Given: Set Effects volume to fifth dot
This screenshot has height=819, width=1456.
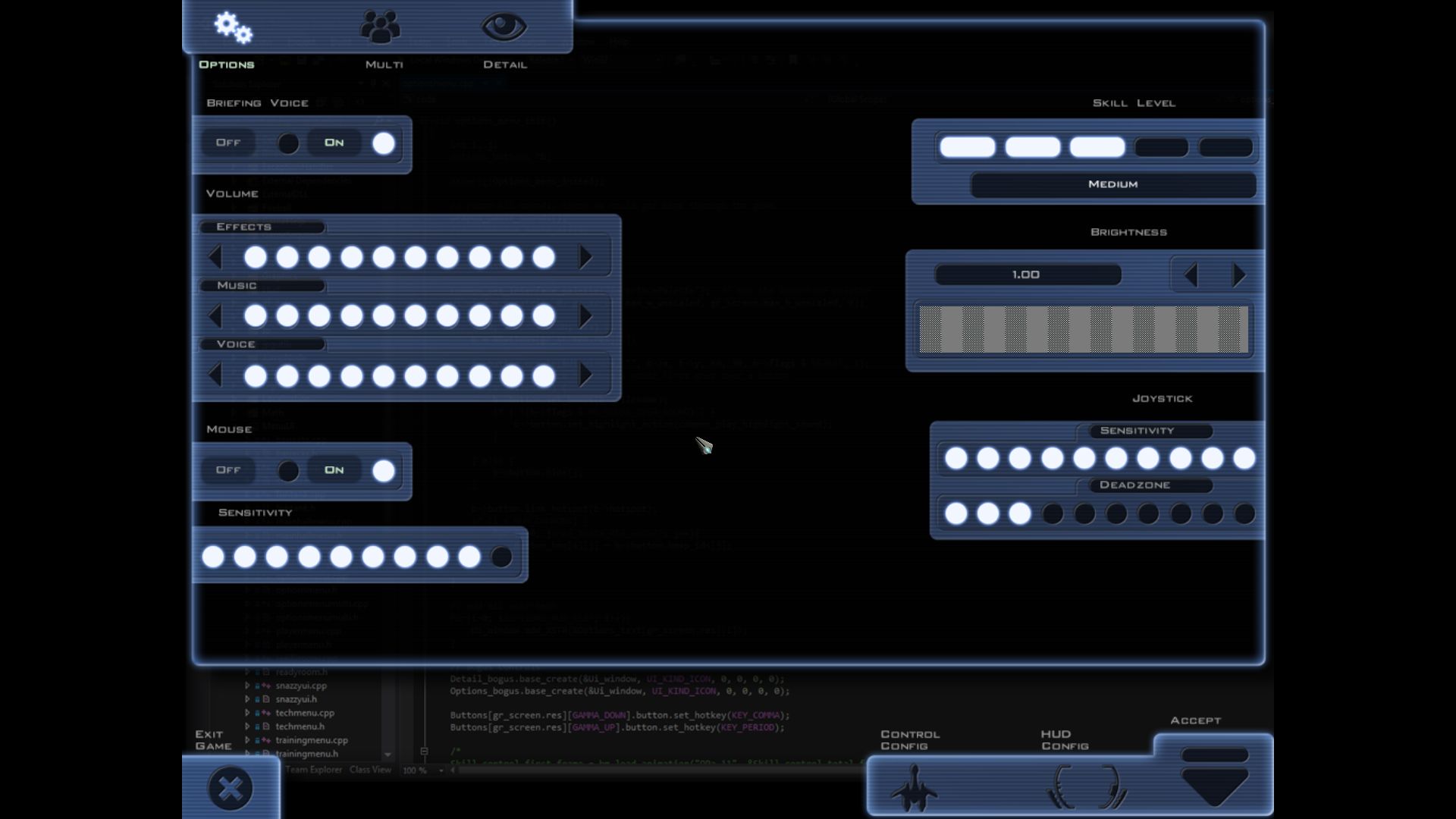Looking at the screenshot, I should pyautogui.click(x=384, y=257).
